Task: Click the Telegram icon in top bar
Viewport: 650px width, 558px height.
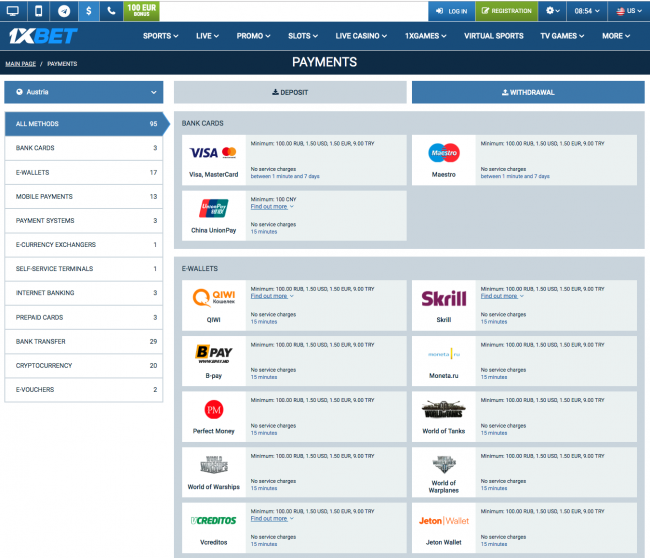Action: 64,11
